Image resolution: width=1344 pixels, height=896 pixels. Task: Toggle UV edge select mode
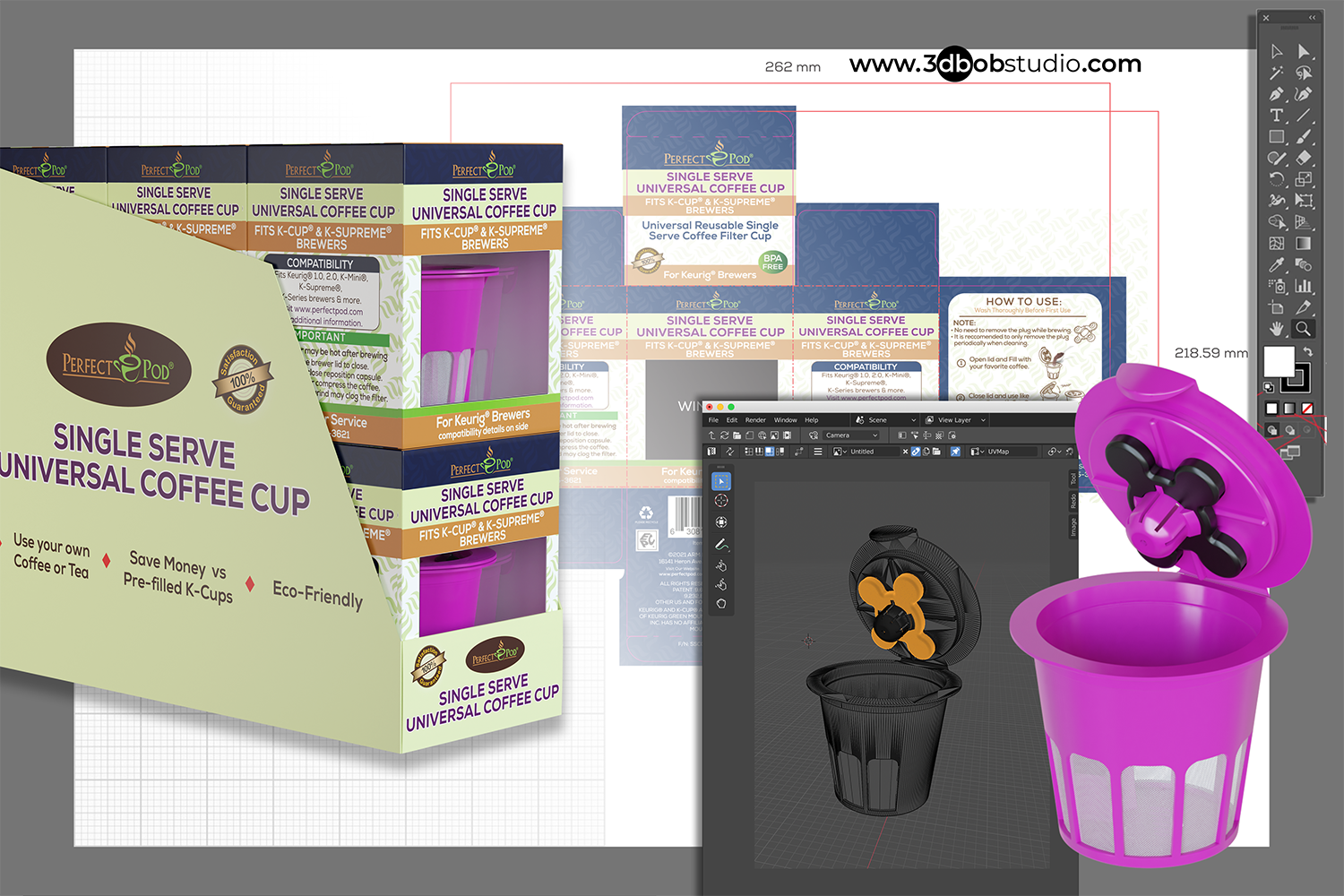click(x=759, y=452)
